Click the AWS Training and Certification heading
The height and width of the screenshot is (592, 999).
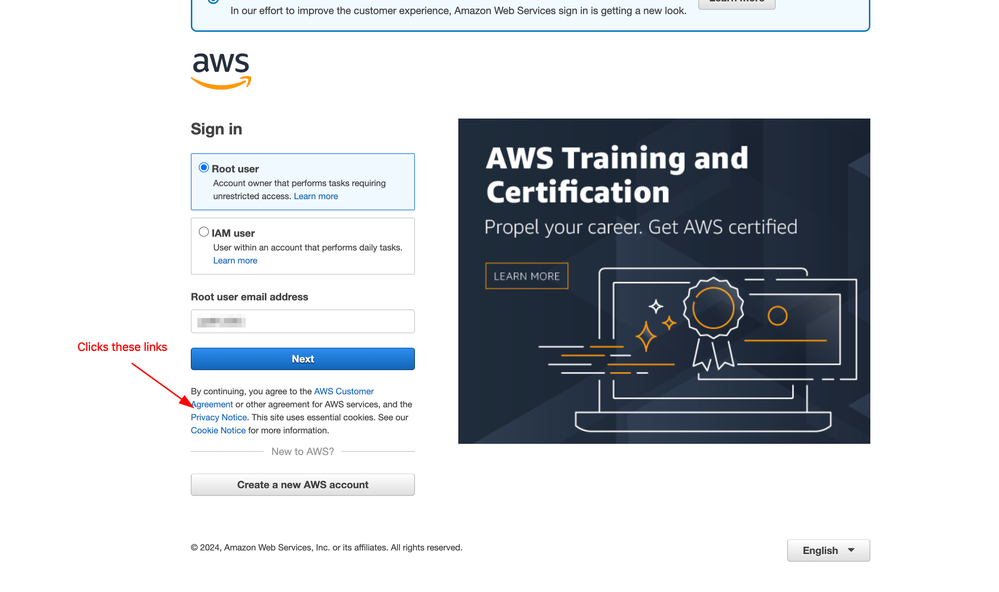(616, 174)
